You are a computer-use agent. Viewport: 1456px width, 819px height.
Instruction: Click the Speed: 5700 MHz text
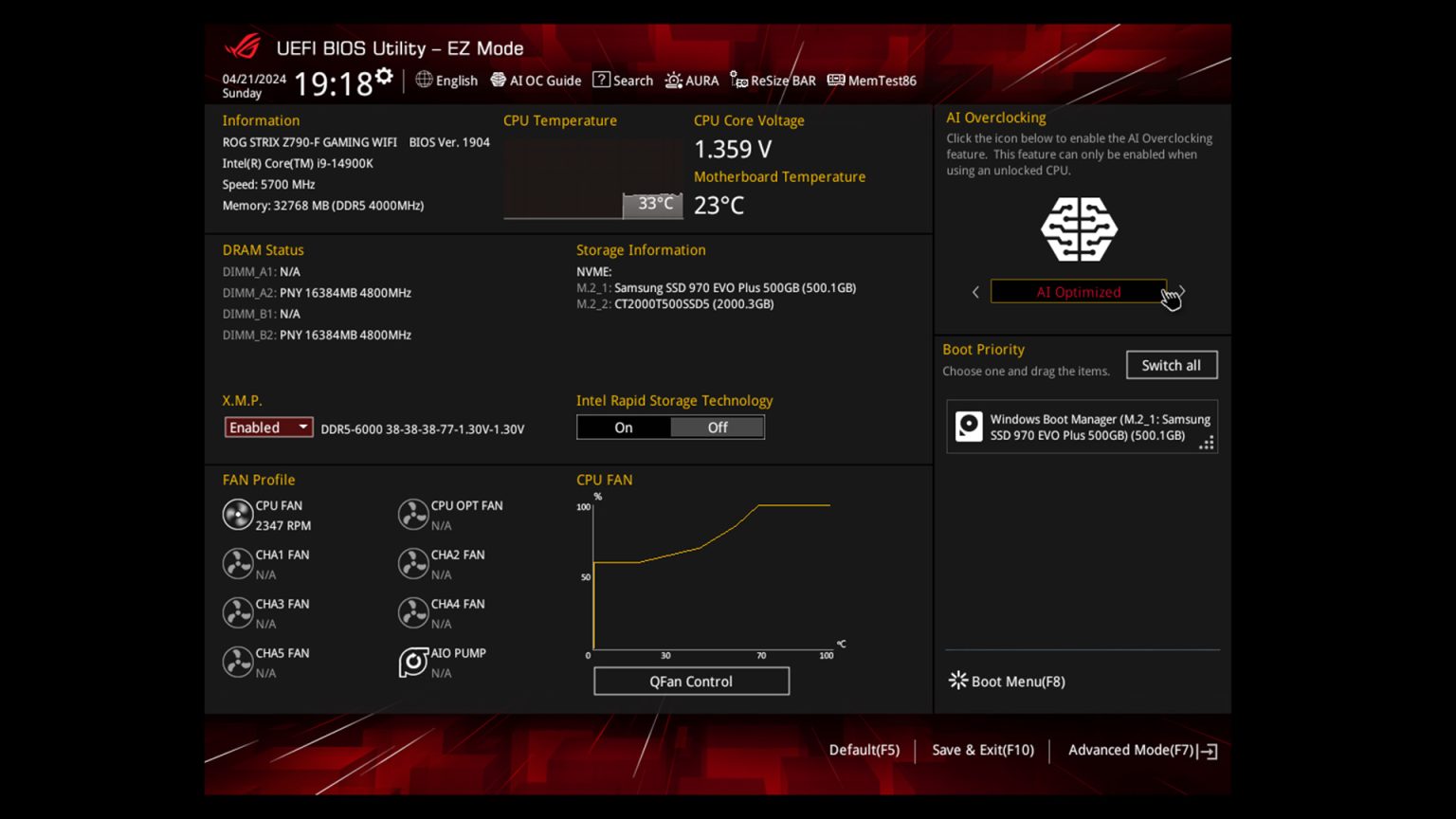point(268,184)
